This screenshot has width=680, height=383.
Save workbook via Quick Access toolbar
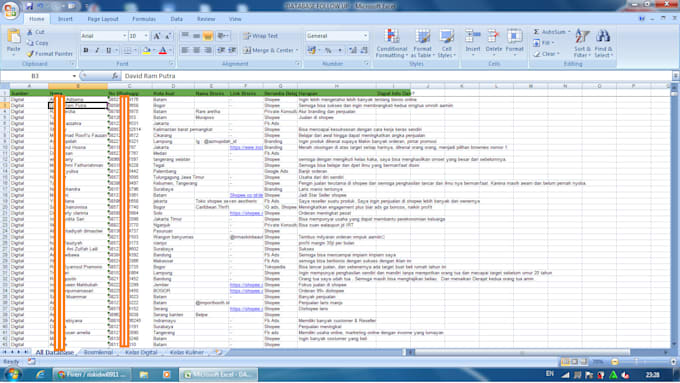(x=29, y=6)
